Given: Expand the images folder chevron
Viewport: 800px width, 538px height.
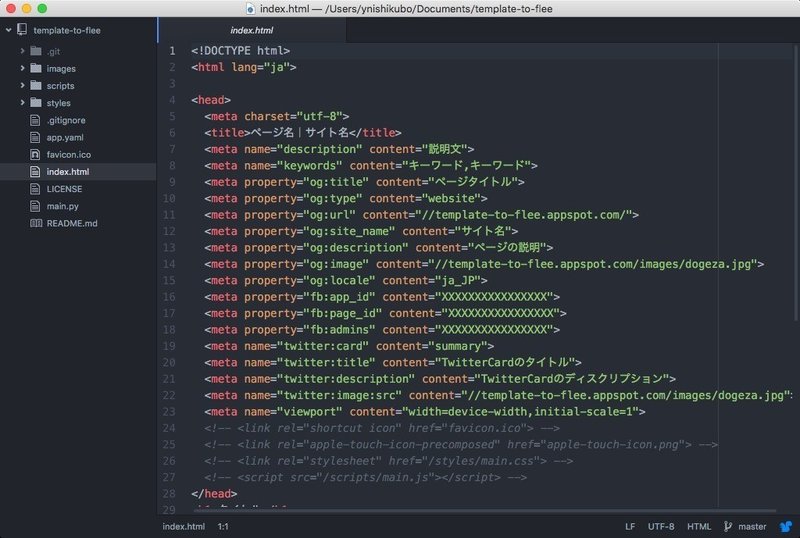Looking at the screenshot, I should click(22, 68).
